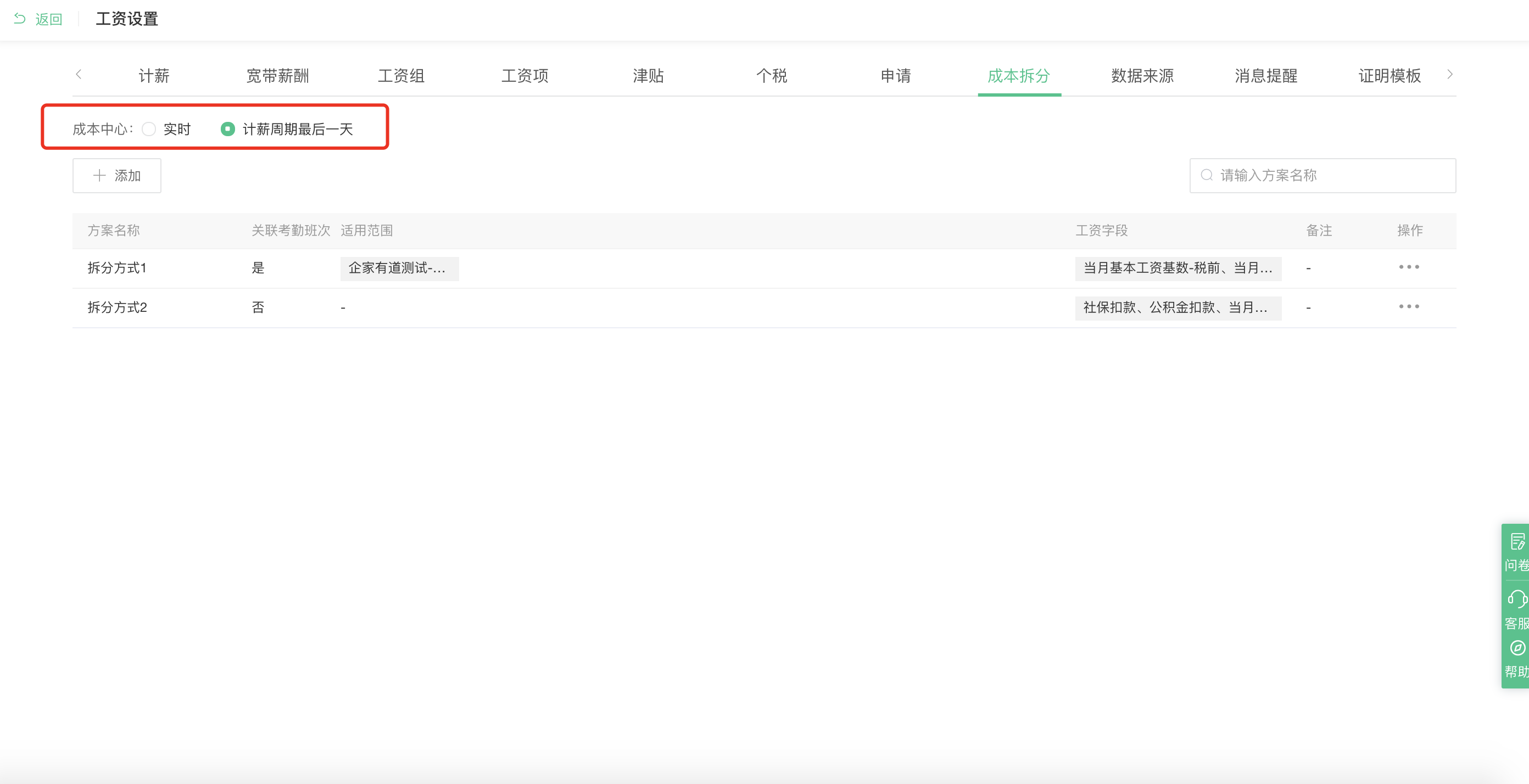The height and width of the screenshot is (784, 1529).
Task: Focus the 请输入方案名称 search field
Action: (1330, 175)
